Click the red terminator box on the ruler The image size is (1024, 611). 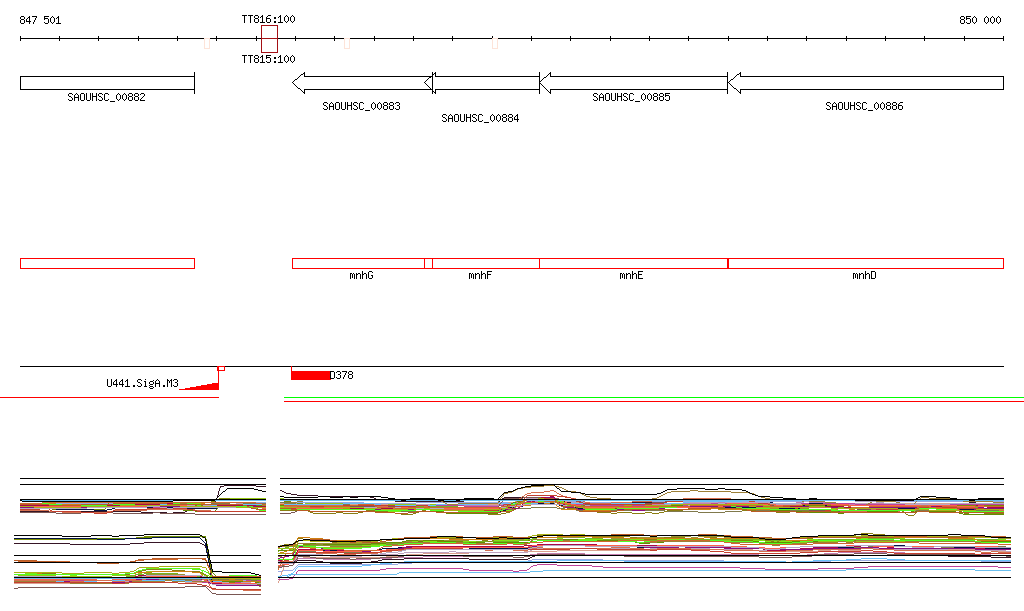coord(269,39)
